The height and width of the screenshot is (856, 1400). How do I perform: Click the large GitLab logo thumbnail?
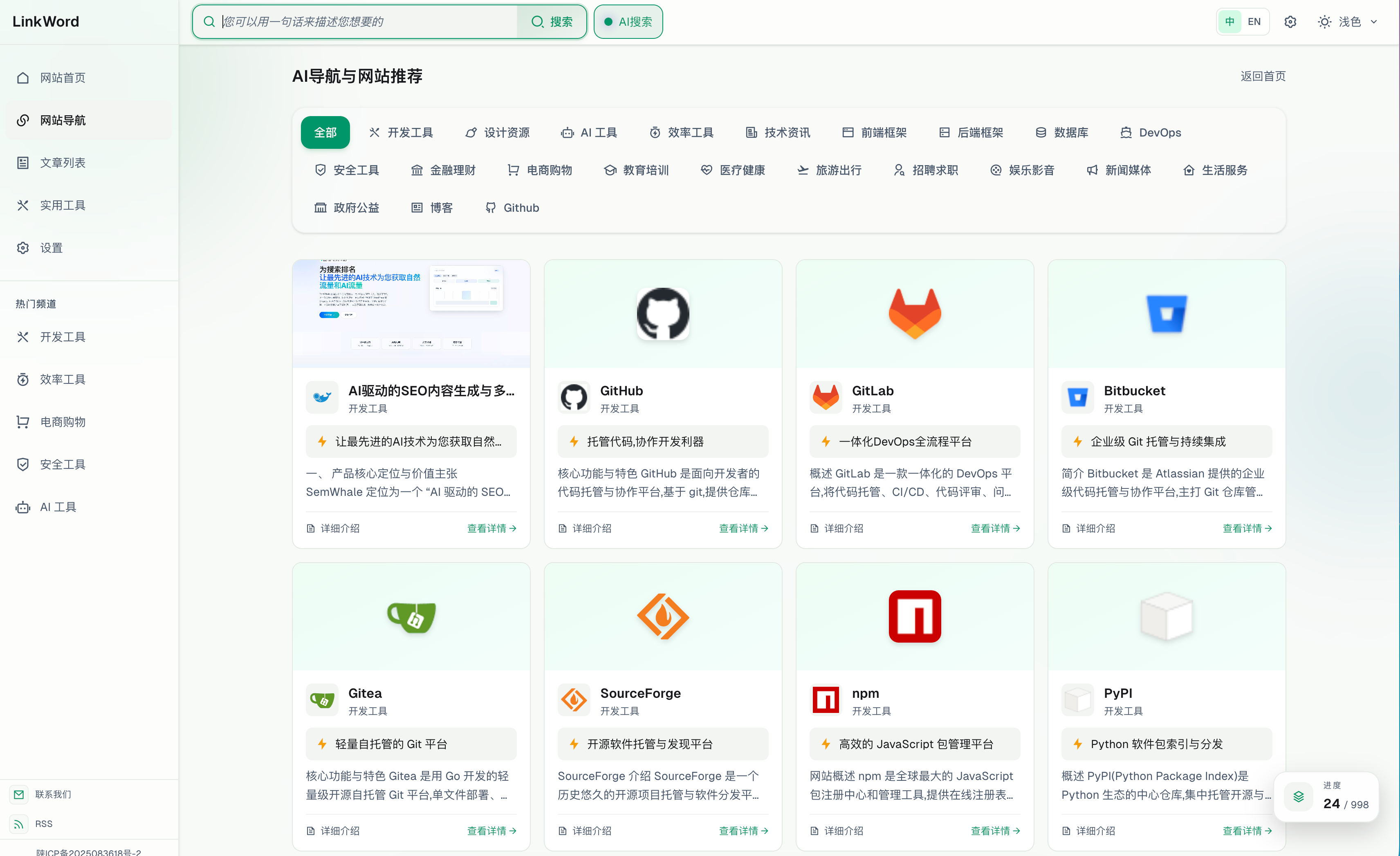tap(915, 314)
